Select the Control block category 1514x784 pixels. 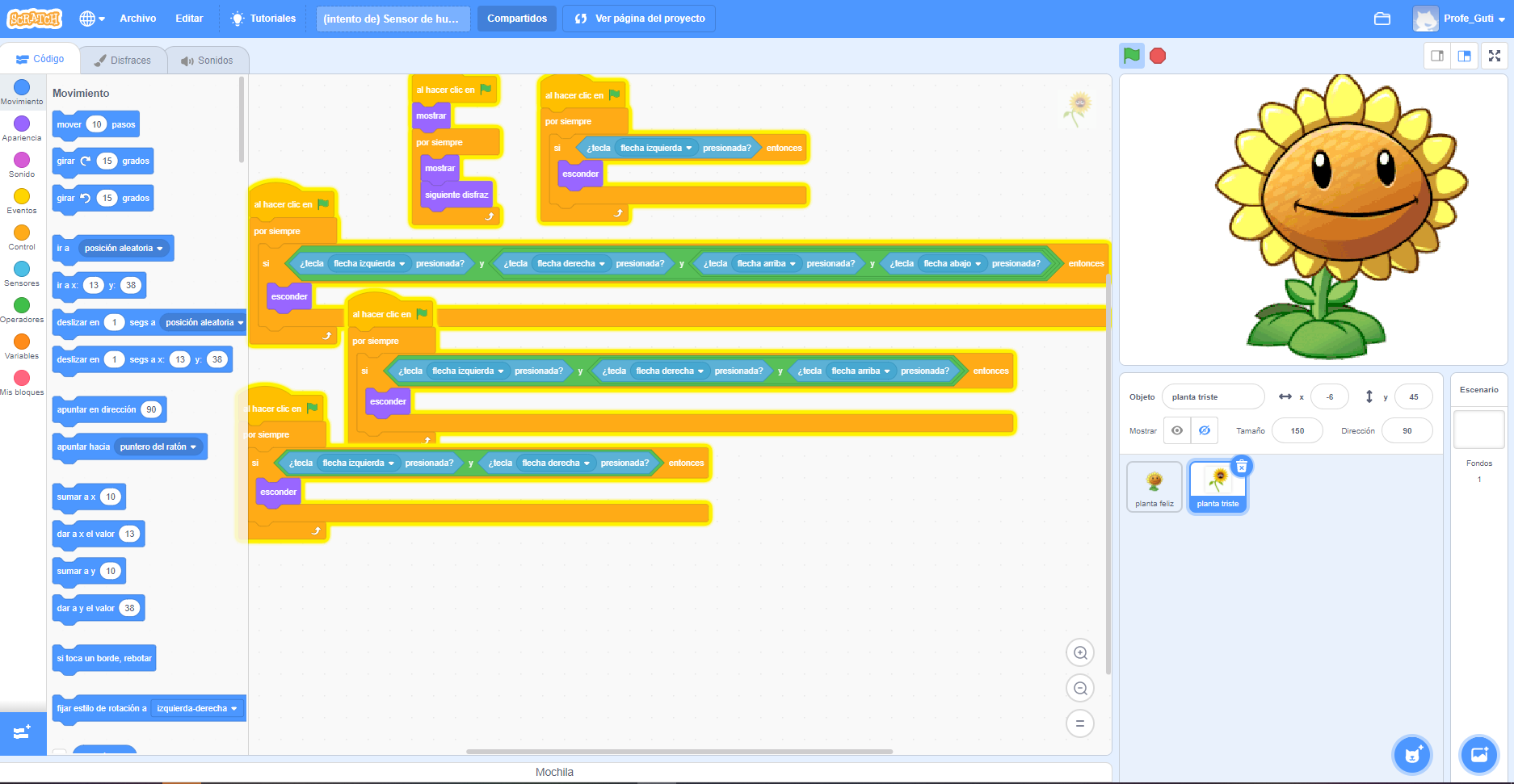[22, 237]
